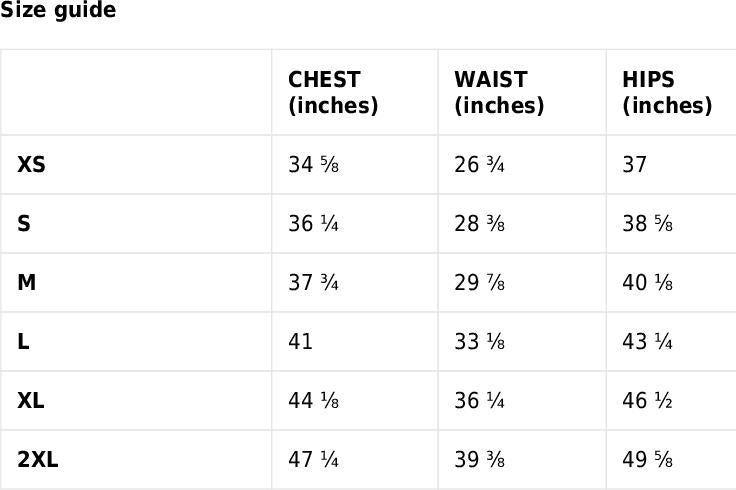The width and height of the screenshot is (736, 490).
Task: Click the L hips value 43 ¼
Action: 647,342
